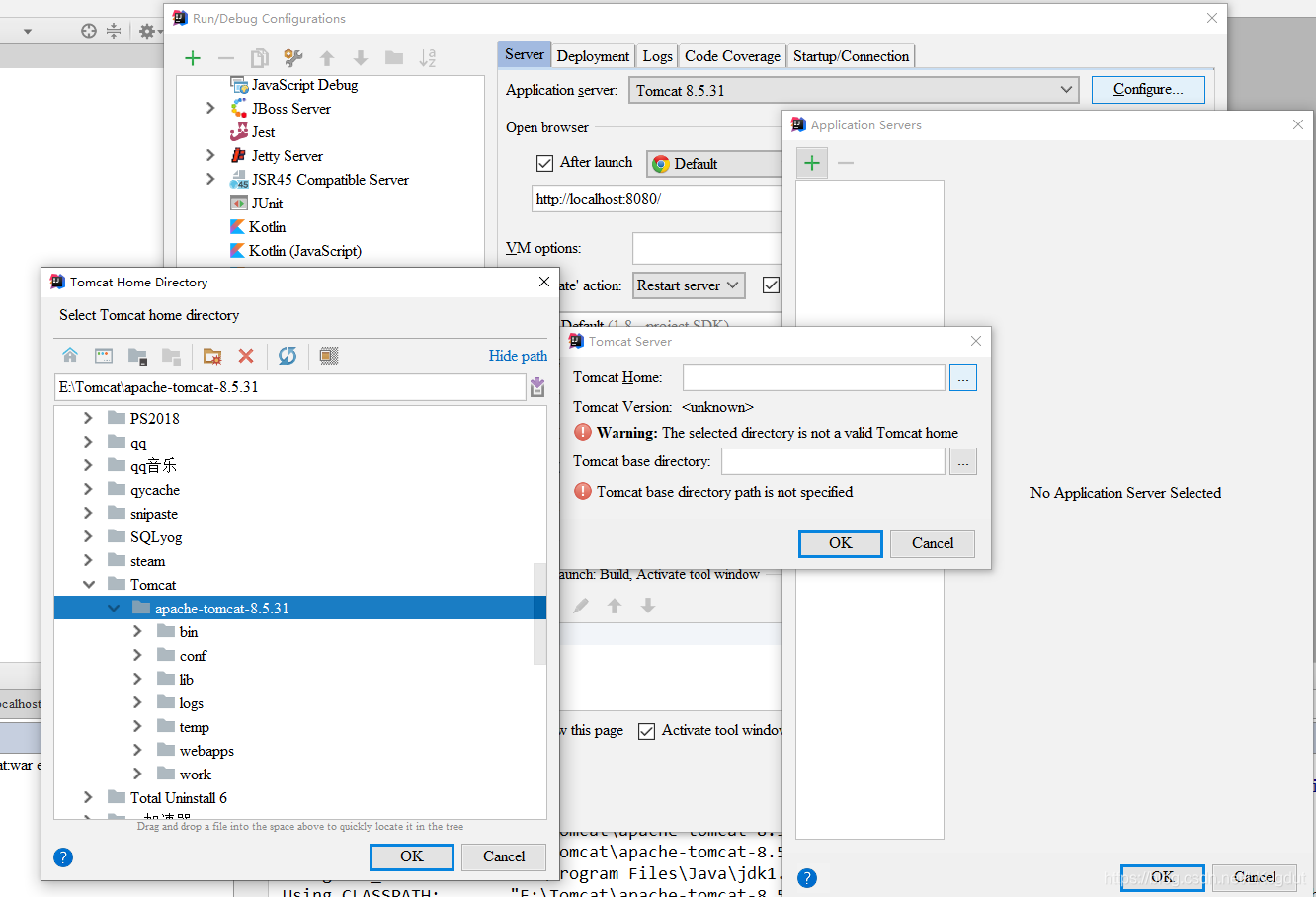The image size is (1316, 897).
Task: Click the red Delete icon in file chooser
Action: coord(246,356)
